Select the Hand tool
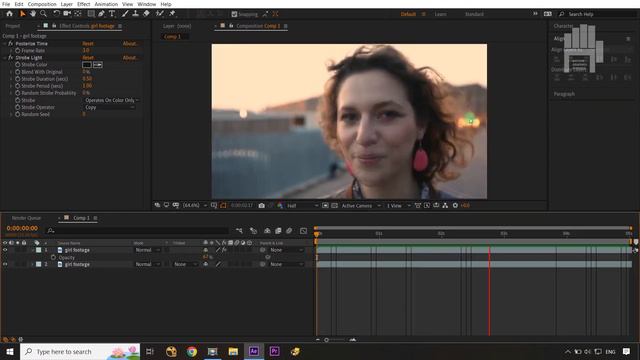 pos(33,14)
